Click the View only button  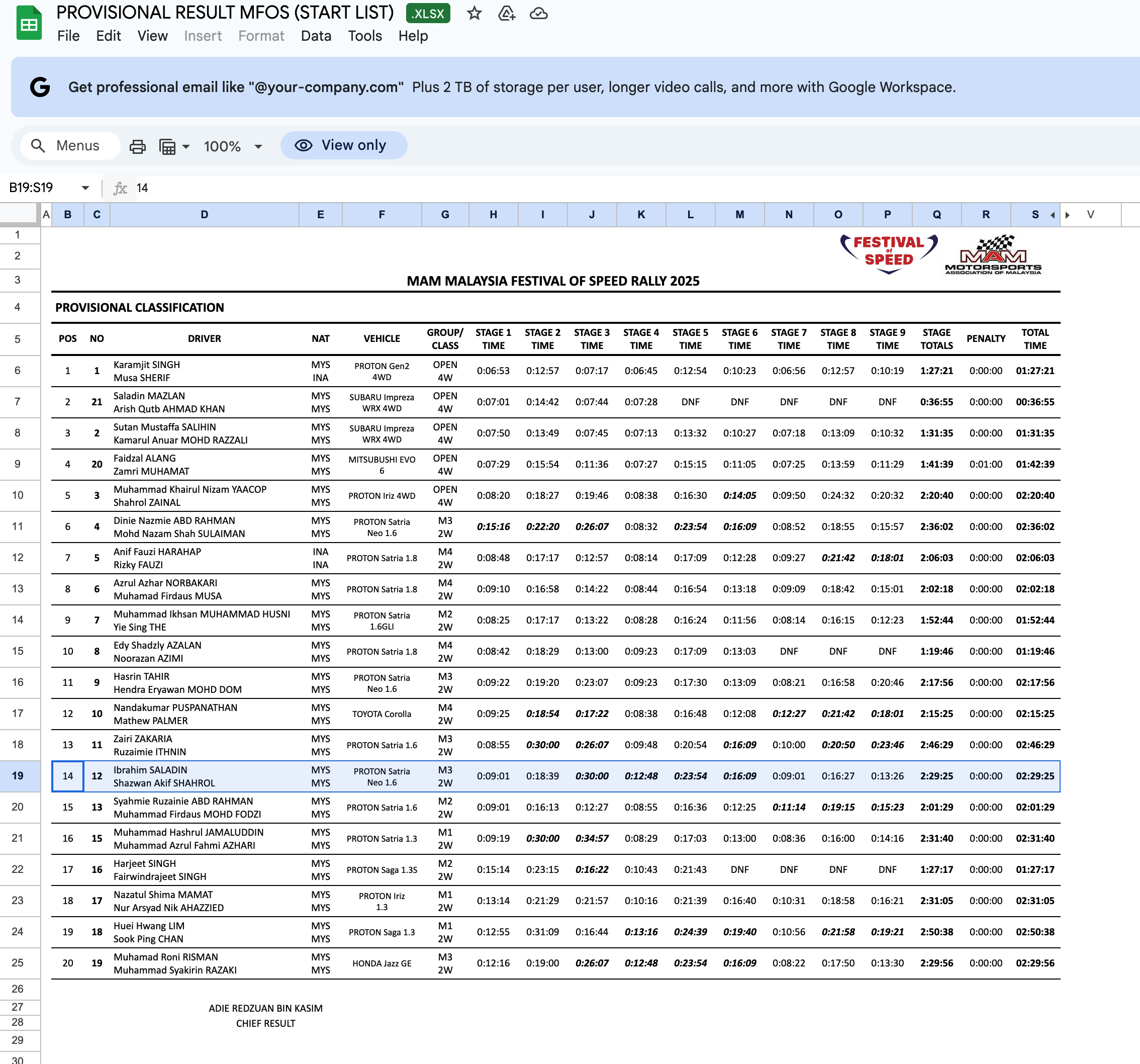click(x=343, y=145)
